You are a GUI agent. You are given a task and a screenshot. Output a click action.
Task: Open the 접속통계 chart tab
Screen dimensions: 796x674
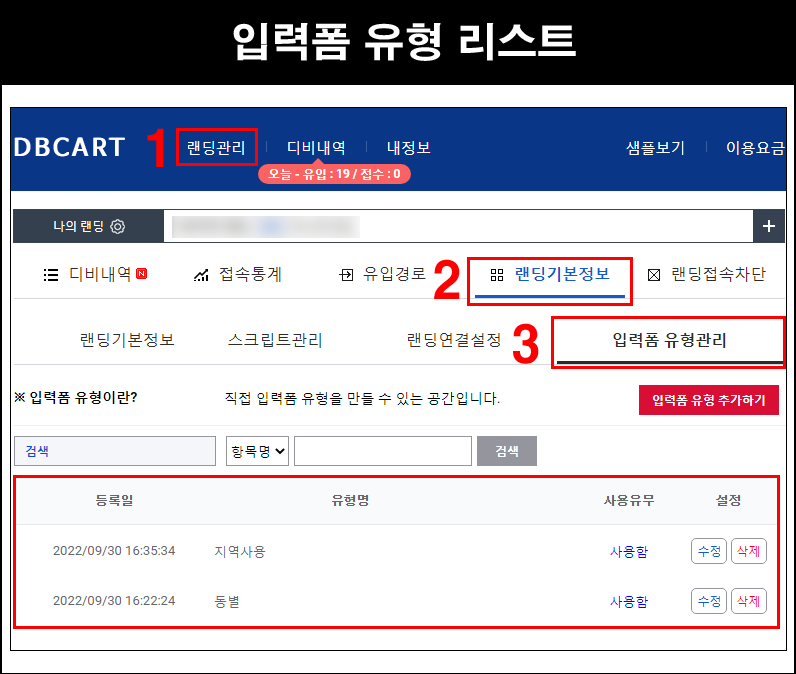point(238,274)
